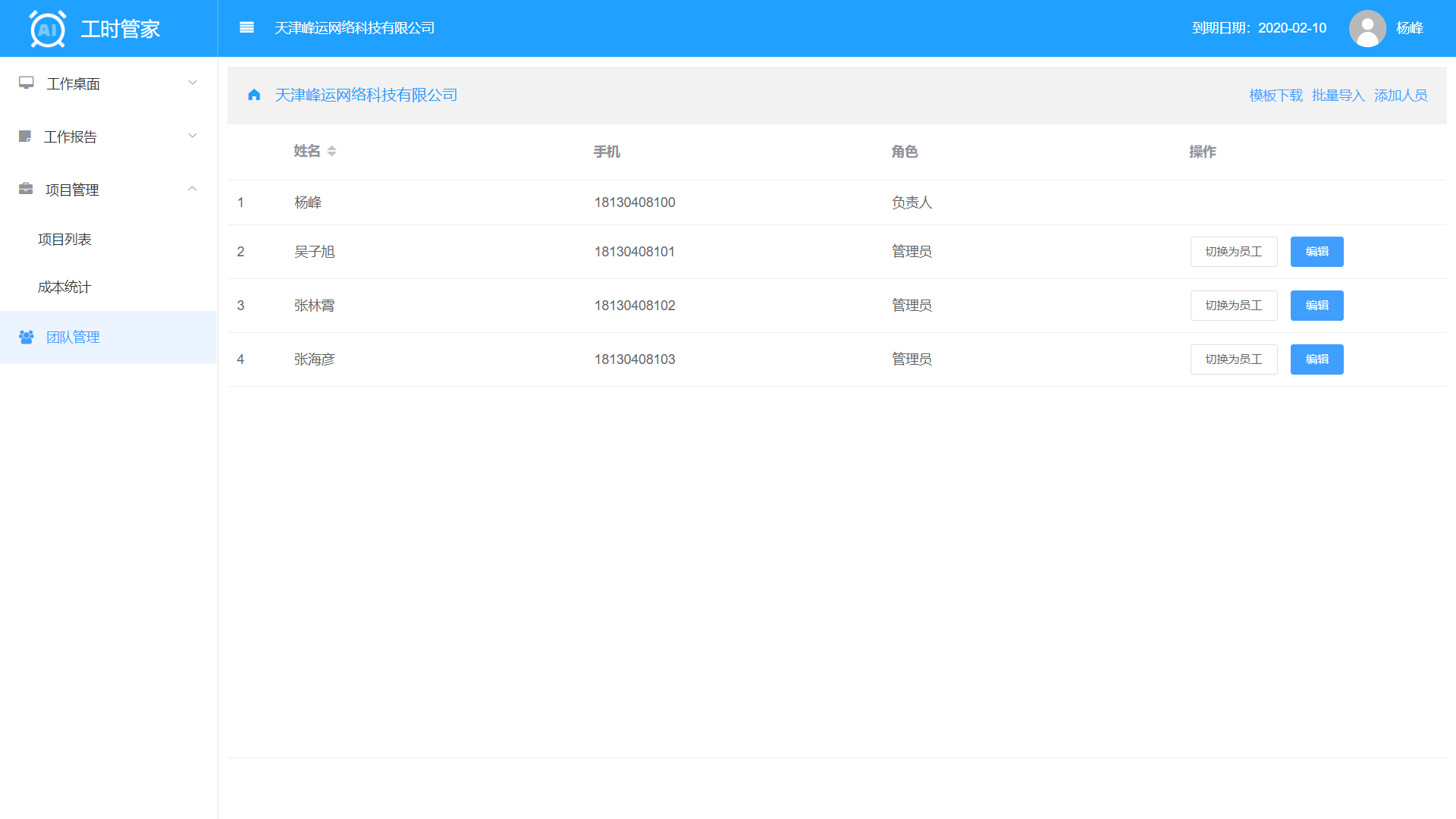Viewport: 1456px width, 819px height.
Task: Click the report icon beside 工作报告
Action: point(25,136)
